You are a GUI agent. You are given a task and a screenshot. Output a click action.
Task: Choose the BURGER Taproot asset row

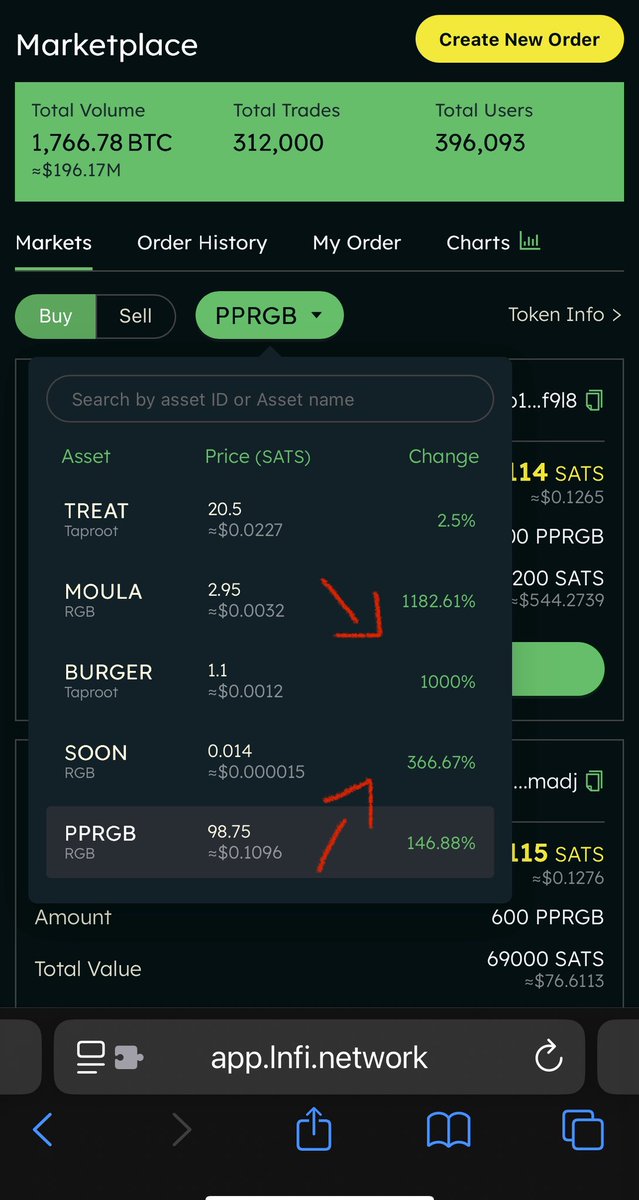[270, 682]
